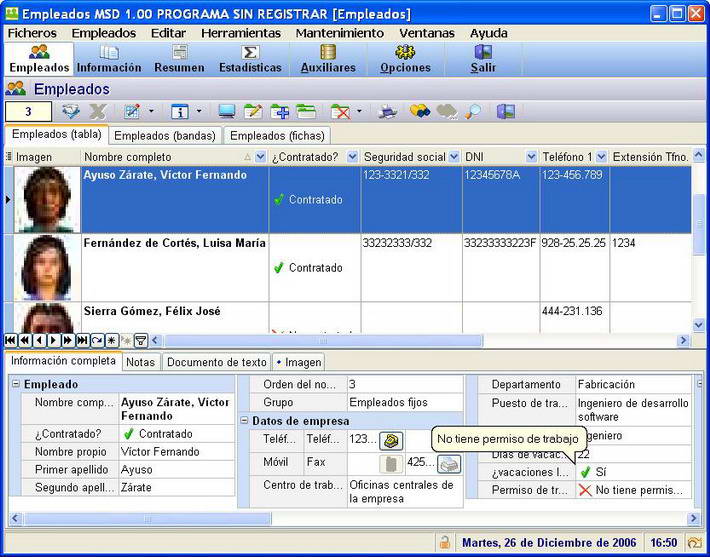Open dropdown arrow next to info icon

coord(199,111)
